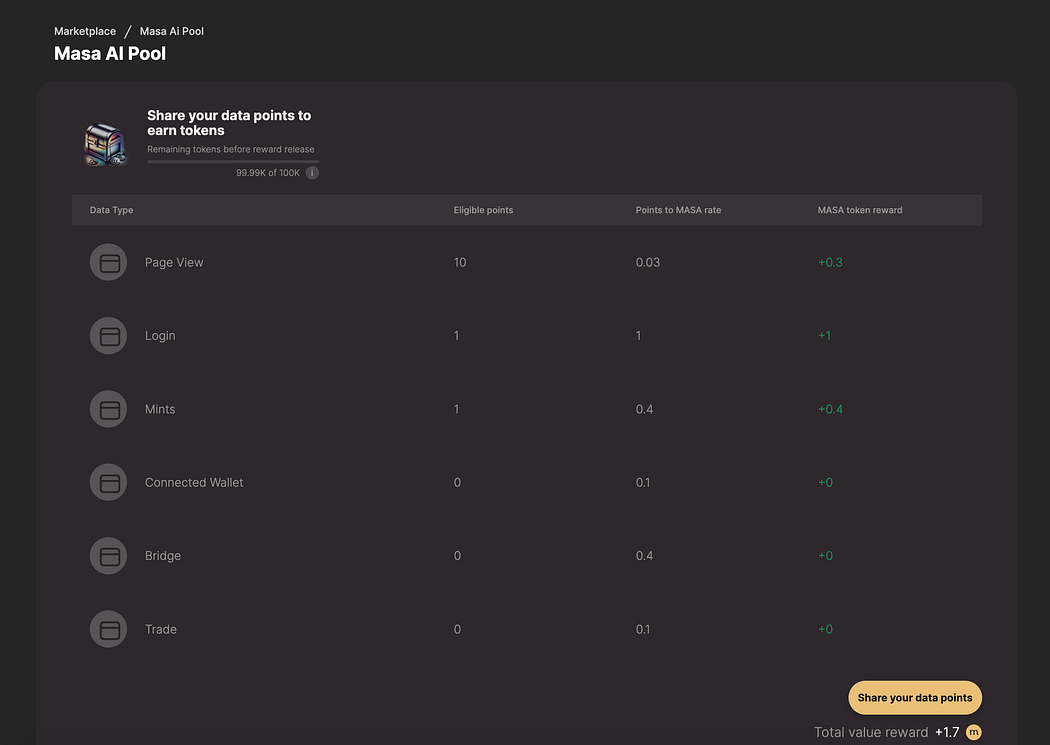Click the Mints row icon
Screen dimensions: 1050x745
[x=108, y=409]
